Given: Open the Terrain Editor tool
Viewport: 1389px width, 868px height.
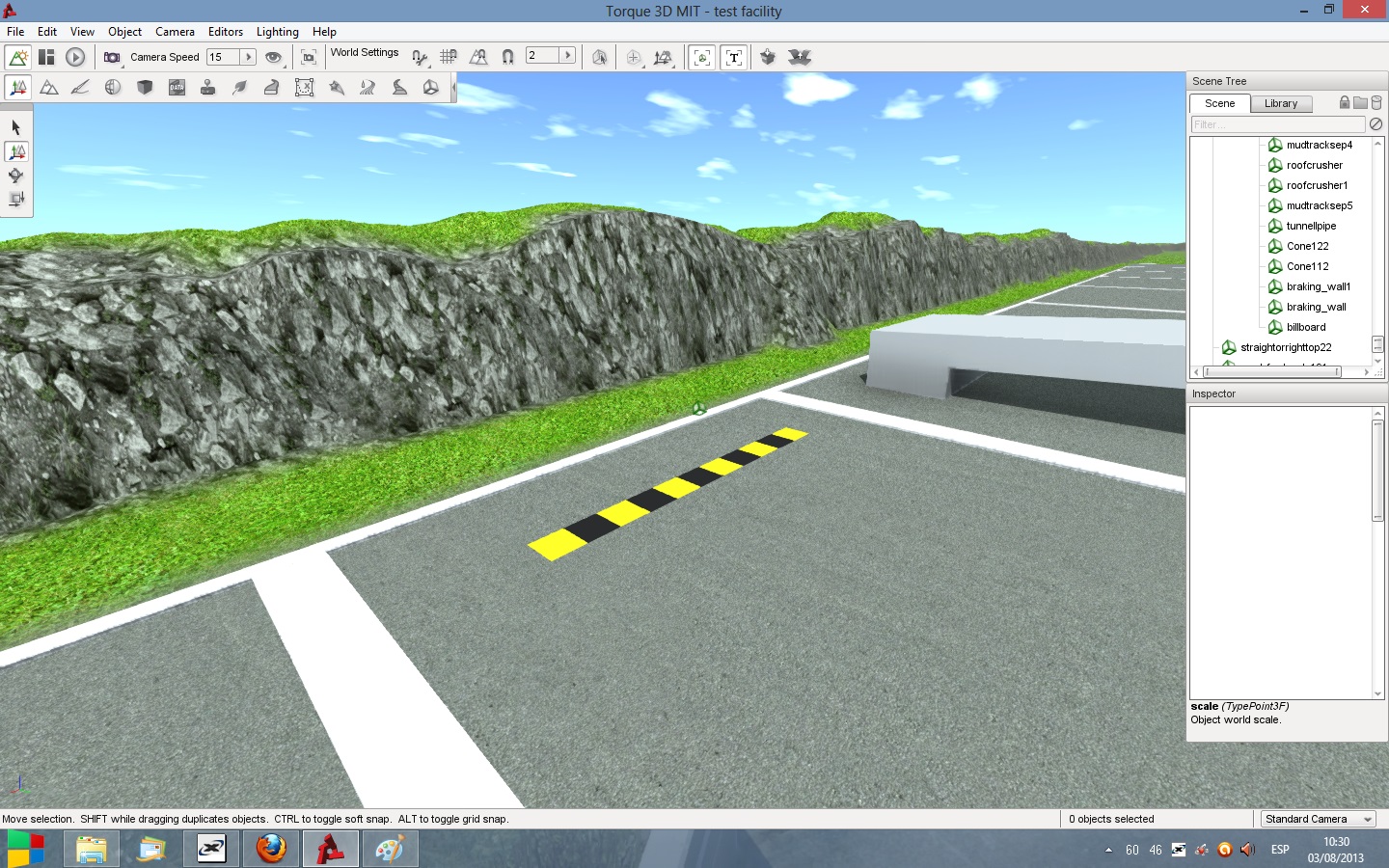Looking at the screenshot, I should [49, 88].
